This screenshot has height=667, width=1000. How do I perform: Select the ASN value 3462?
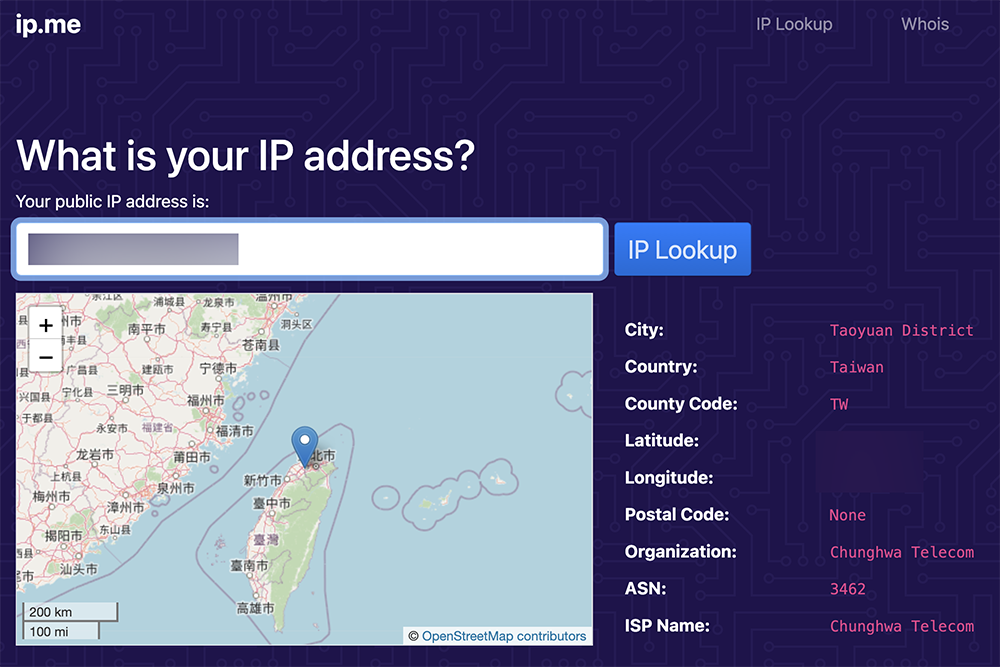(848, 589)
